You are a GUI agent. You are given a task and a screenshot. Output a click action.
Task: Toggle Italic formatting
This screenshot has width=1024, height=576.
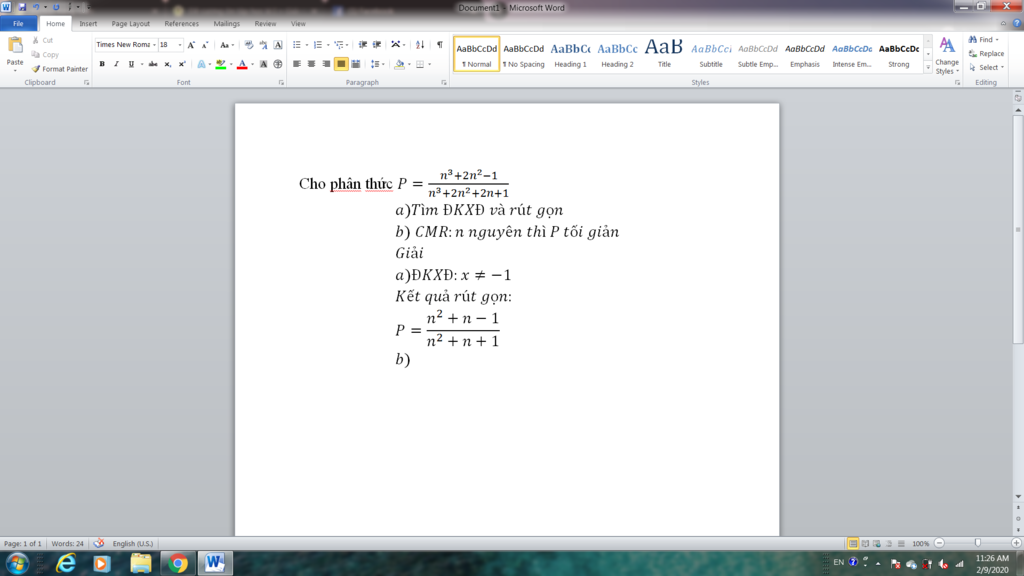point(116,64)
